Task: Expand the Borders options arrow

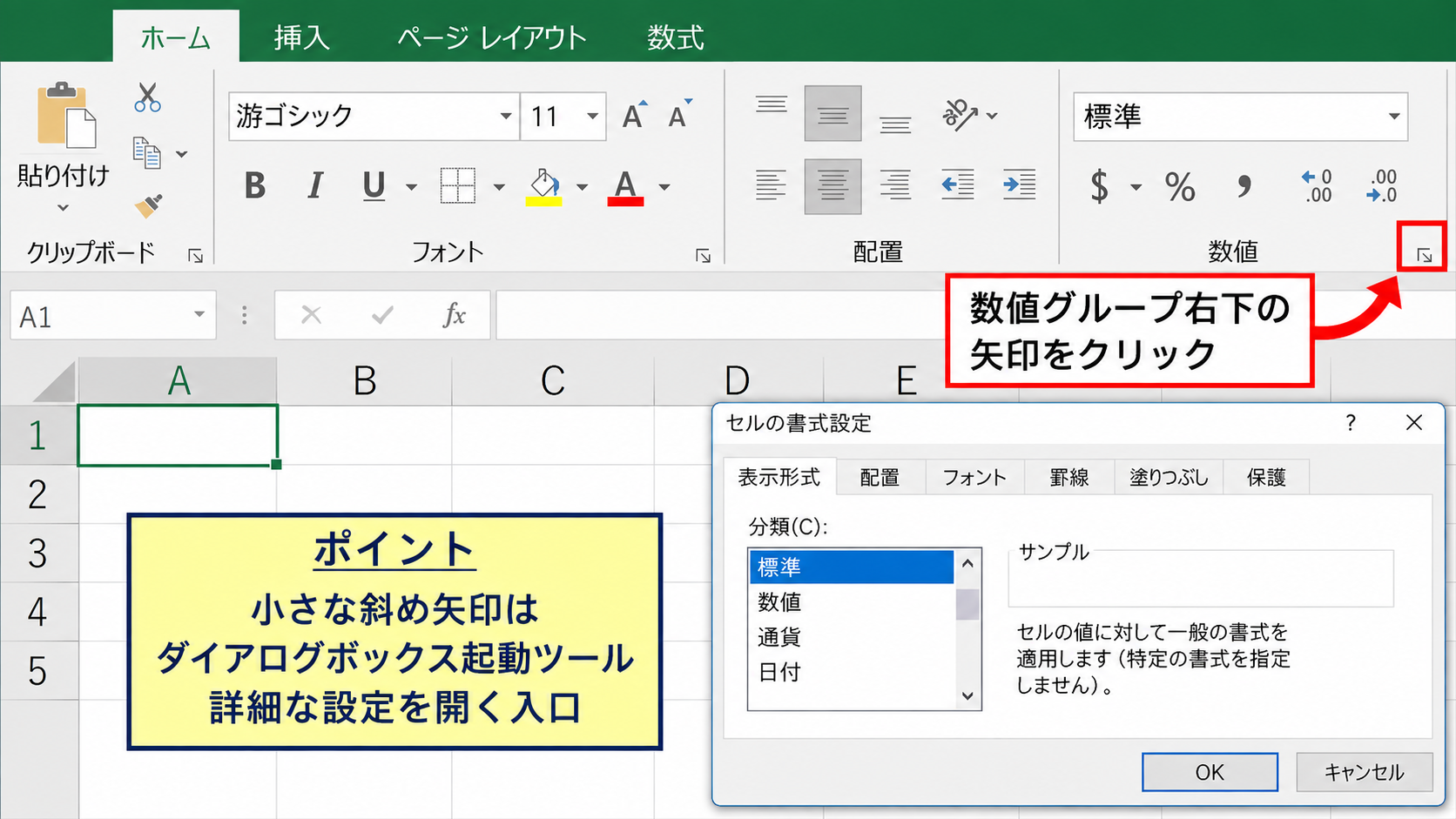Action: [499, 187]
